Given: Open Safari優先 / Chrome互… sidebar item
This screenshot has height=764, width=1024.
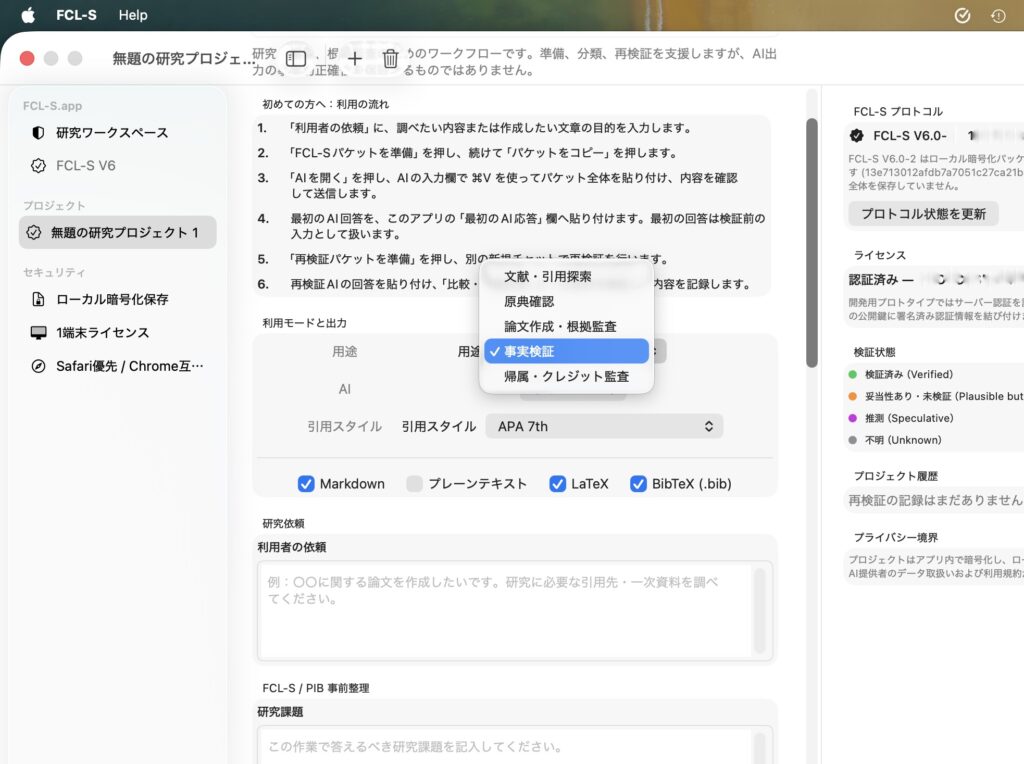Looking at the screenshot, I should (x=118, y=366).
